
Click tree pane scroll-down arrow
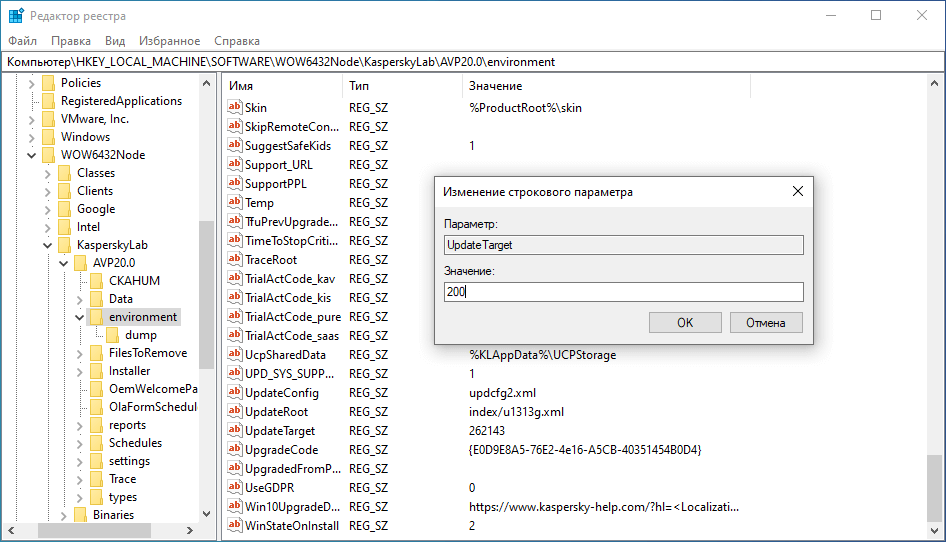point(206,514)
